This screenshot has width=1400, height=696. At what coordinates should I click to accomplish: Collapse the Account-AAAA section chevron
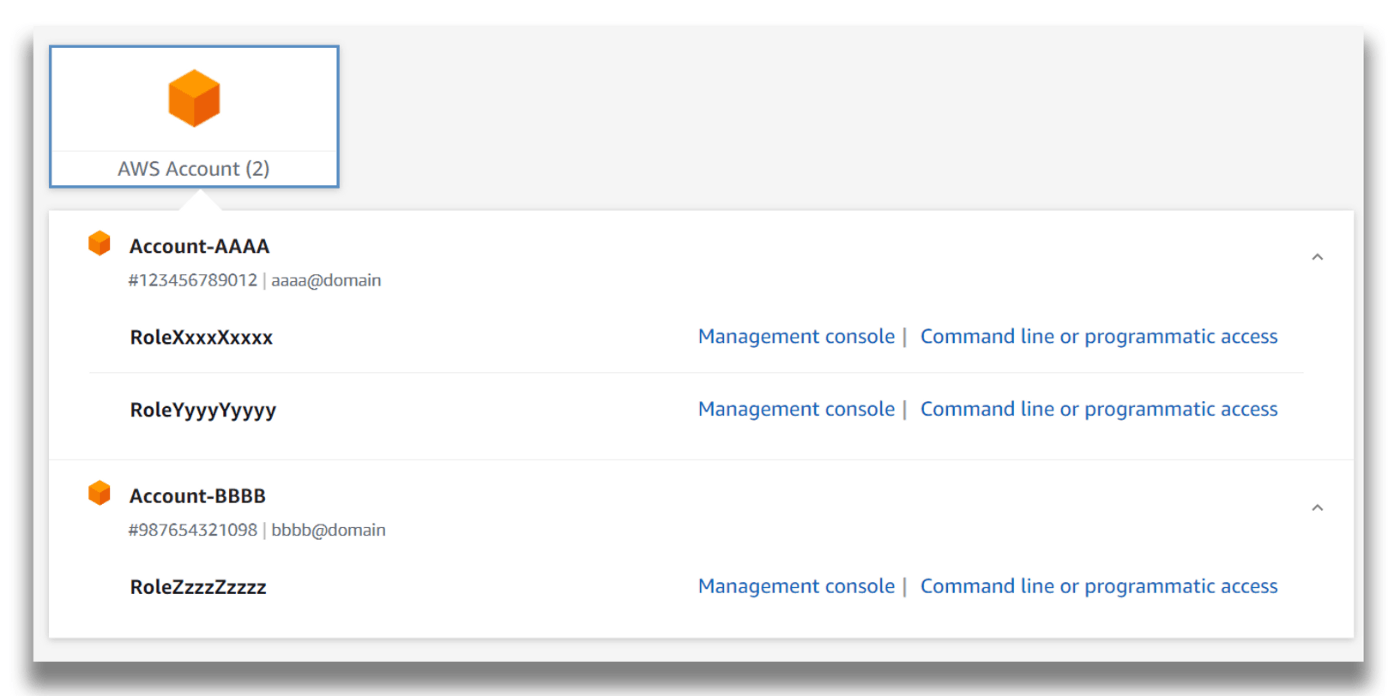(1317, 257)
